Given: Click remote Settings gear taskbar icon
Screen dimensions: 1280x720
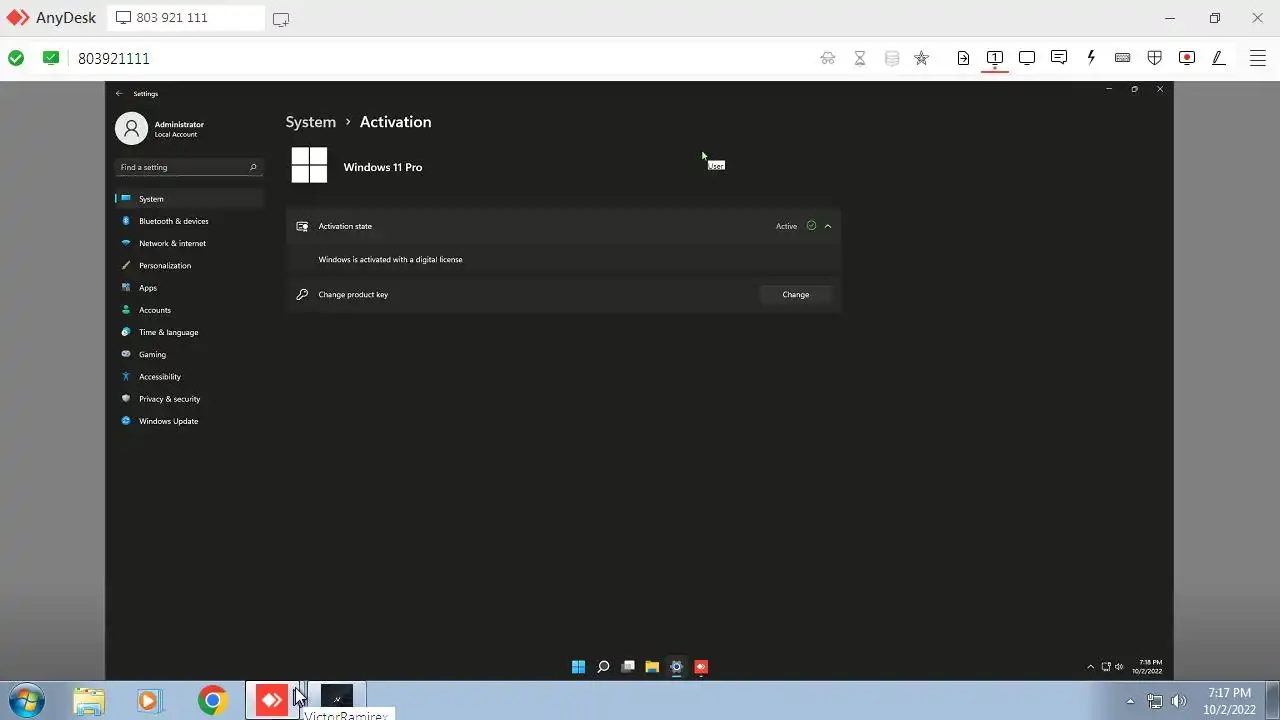Looking at the screenshot, I should click(x=676, y=666).
